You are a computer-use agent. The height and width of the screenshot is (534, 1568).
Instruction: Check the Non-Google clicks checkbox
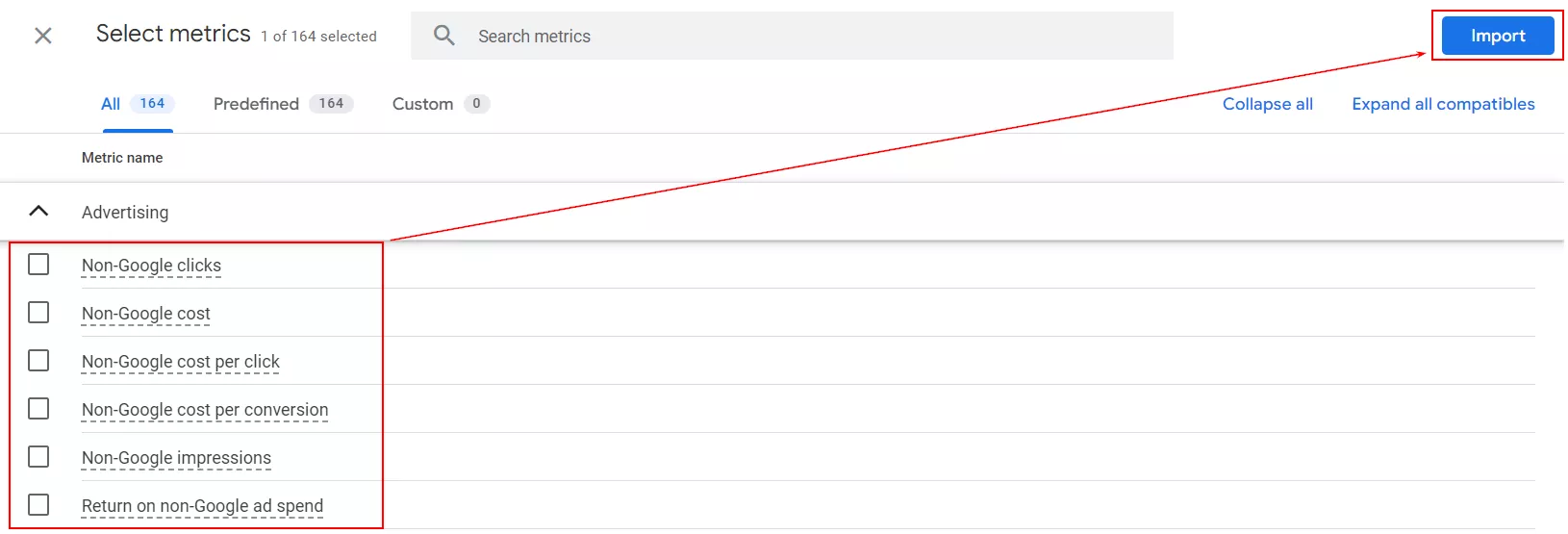click(x=38, y=265)
